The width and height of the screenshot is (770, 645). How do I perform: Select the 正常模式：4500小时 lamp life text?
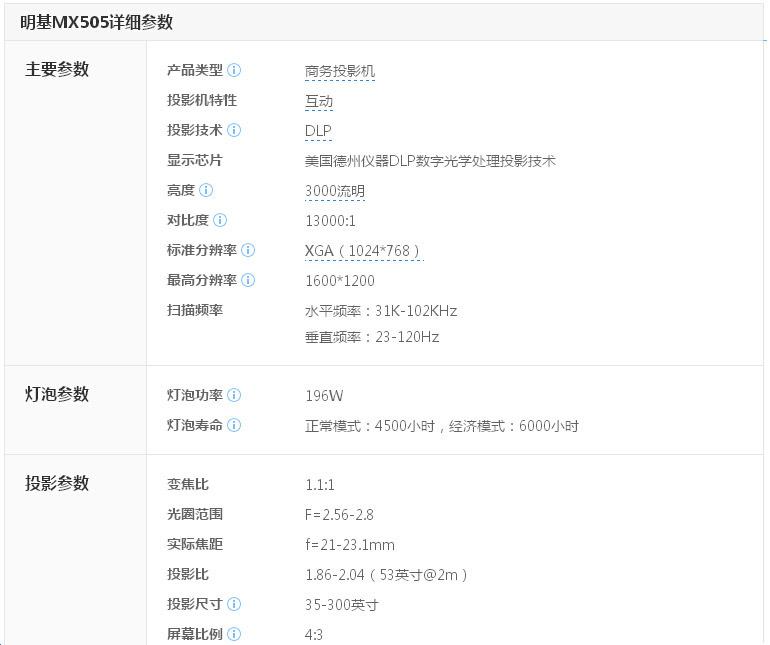370,426
